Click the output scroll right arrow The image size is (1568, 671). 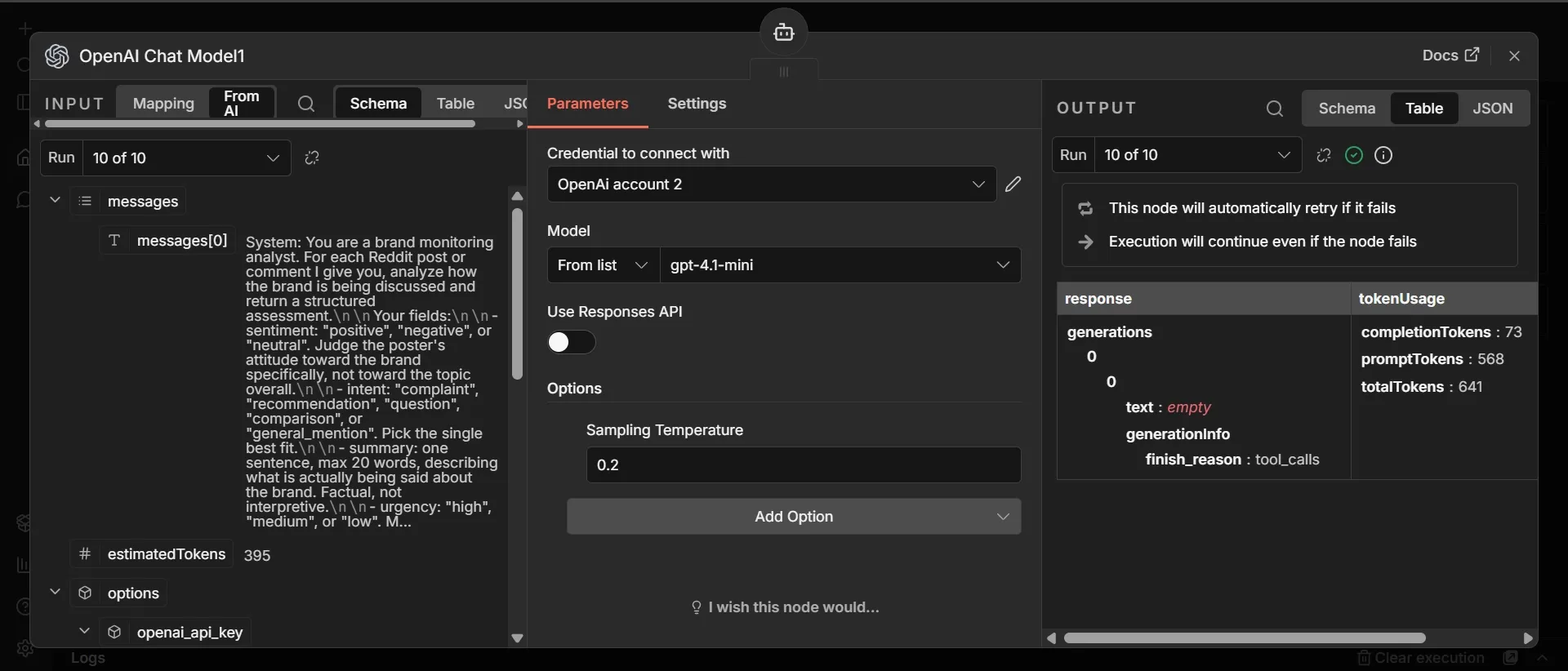pyautogui.click(x=1528, y=638)
